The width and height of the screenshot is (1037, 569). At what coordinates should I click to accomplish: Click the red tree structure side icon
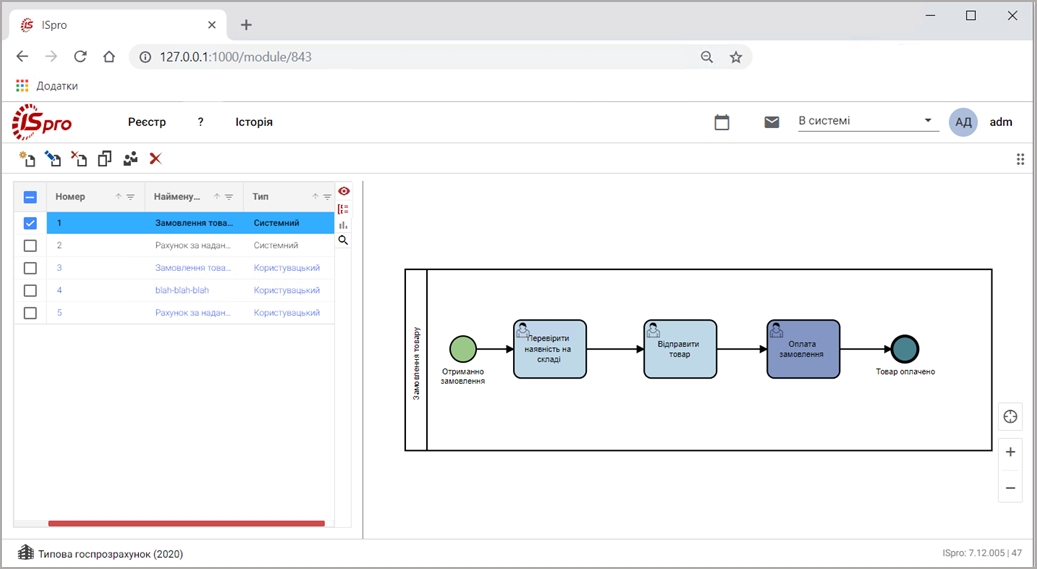[x=343, y=209]
